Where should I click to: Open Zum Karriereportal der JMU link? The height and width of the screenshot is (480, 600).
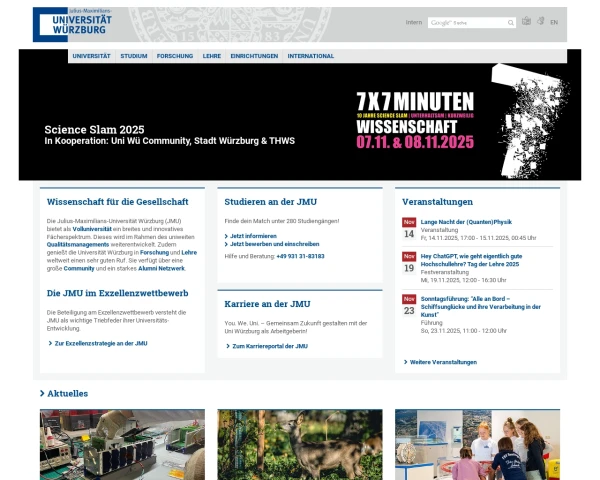click(270, 346)
